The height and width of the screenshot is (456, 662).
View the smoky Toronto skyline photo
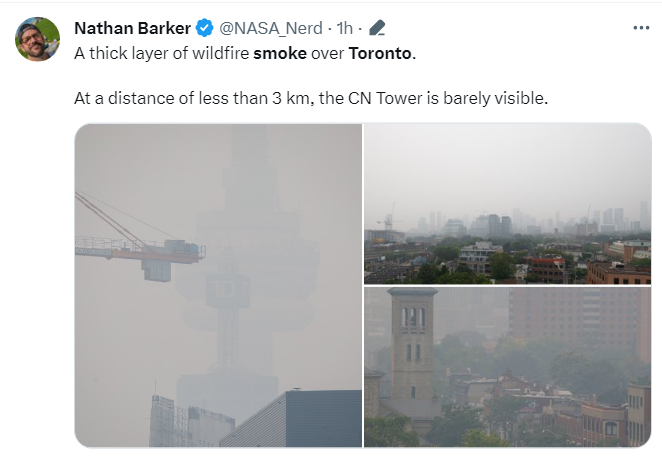[507, 204]
